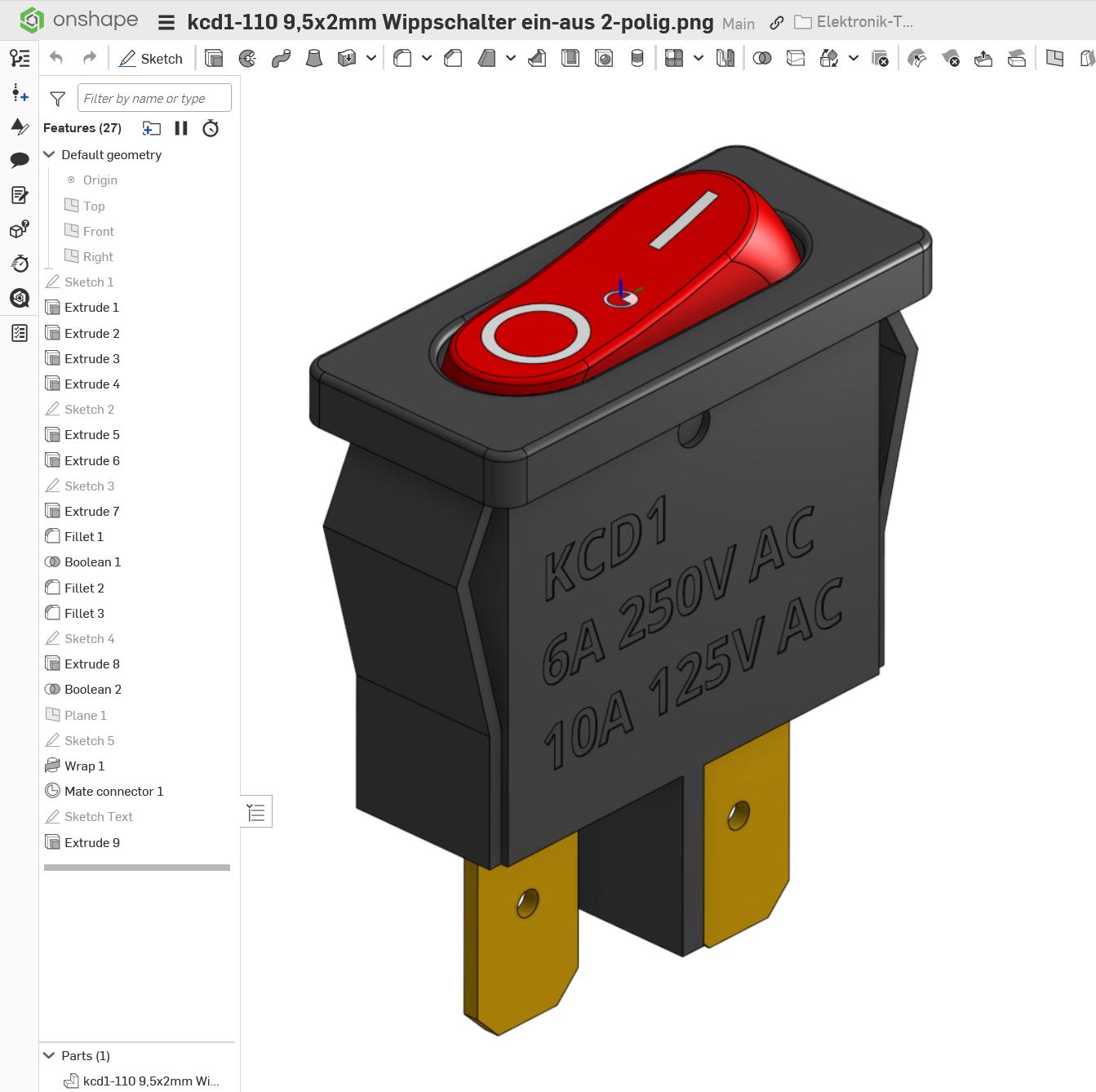
Task: Select the Mirror tool
Action: [725, 58]
